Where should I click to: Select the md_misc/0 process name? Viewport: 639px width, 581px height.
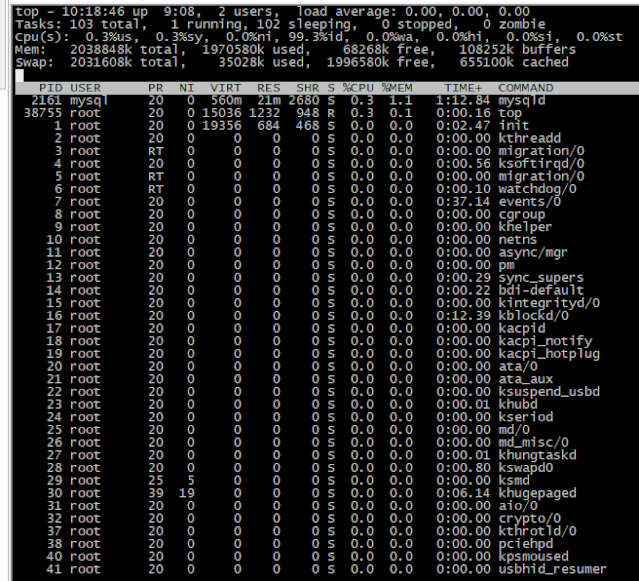[x=533, y=442]
